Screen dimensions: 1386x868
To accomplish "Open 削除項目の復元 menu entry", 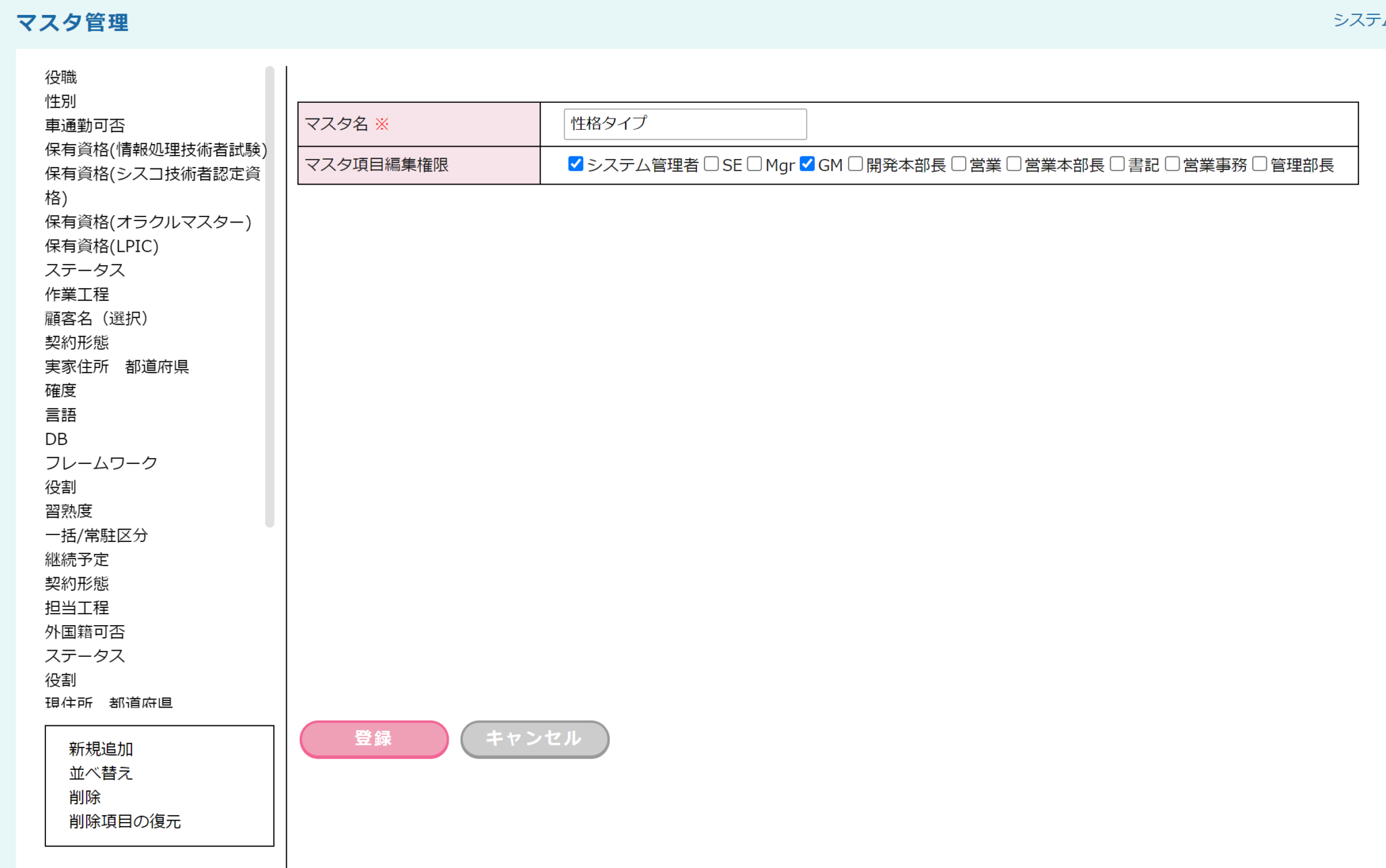I will click(125, 821).
